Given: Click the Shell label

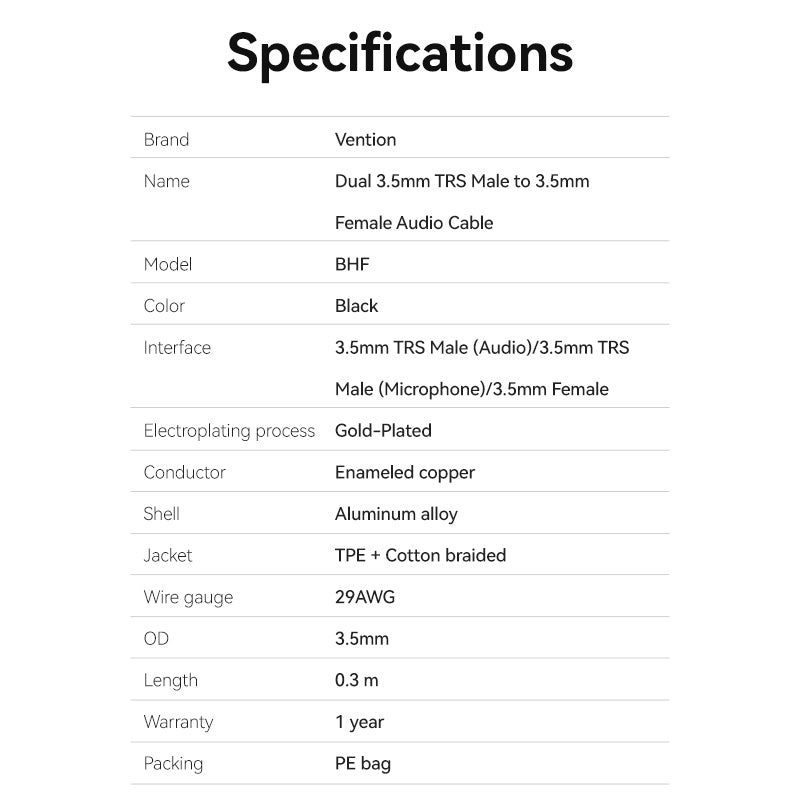Looking at the screenshot, I should tap(161, 514).
